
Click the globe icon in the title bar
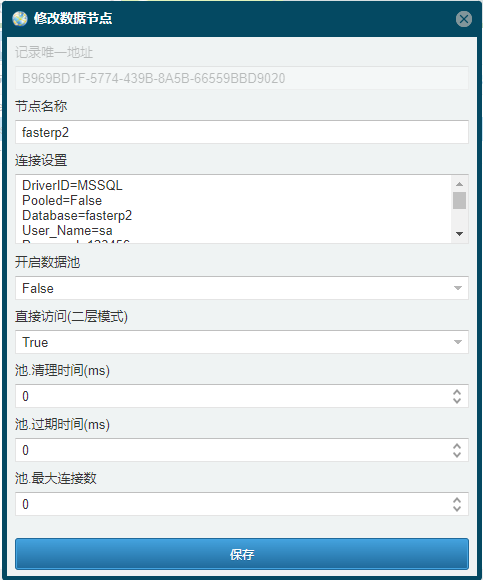(20, 18)
